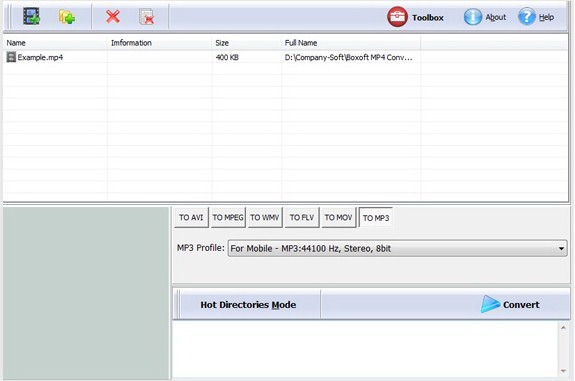
Task: Switch to the TO WMV tab
Action: point(265,217)
